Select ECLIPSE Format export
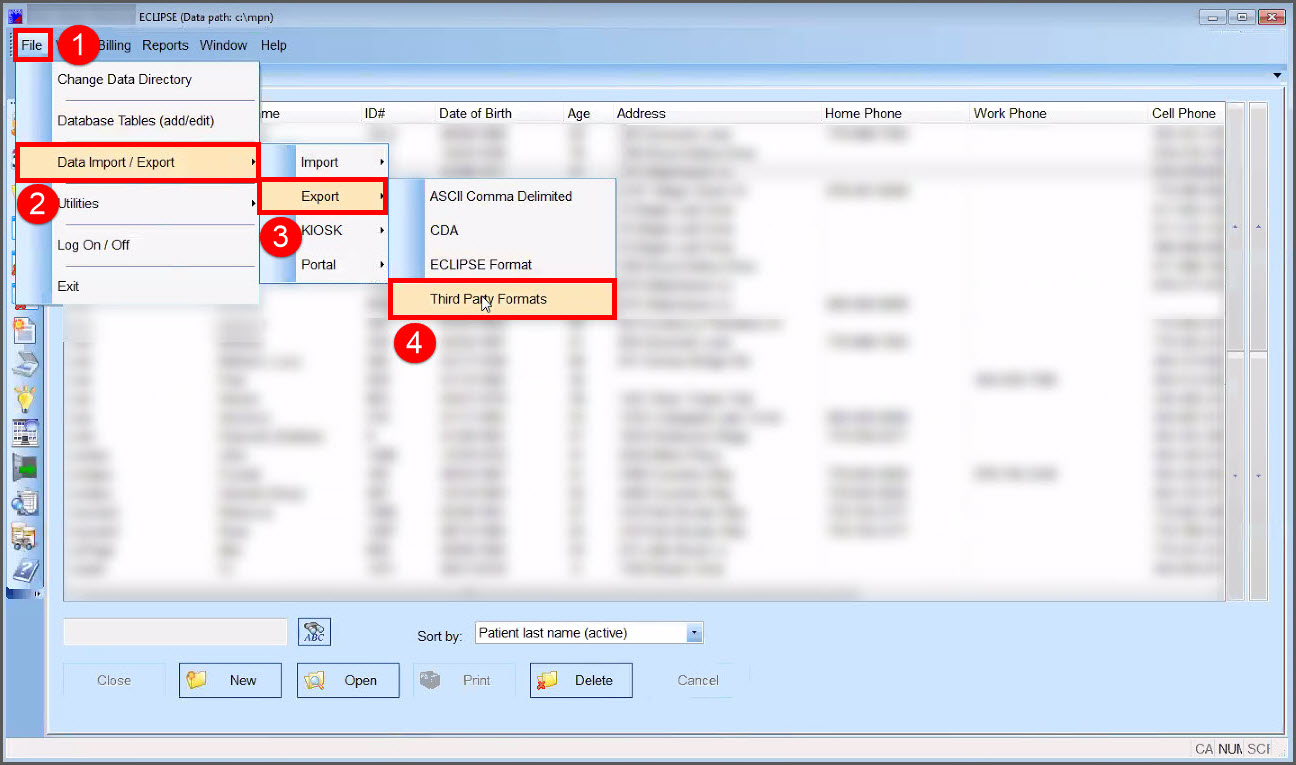Image resolution: width=1296 pixels, height=765 pixels. pyautogui.click(x=502, y=264)
